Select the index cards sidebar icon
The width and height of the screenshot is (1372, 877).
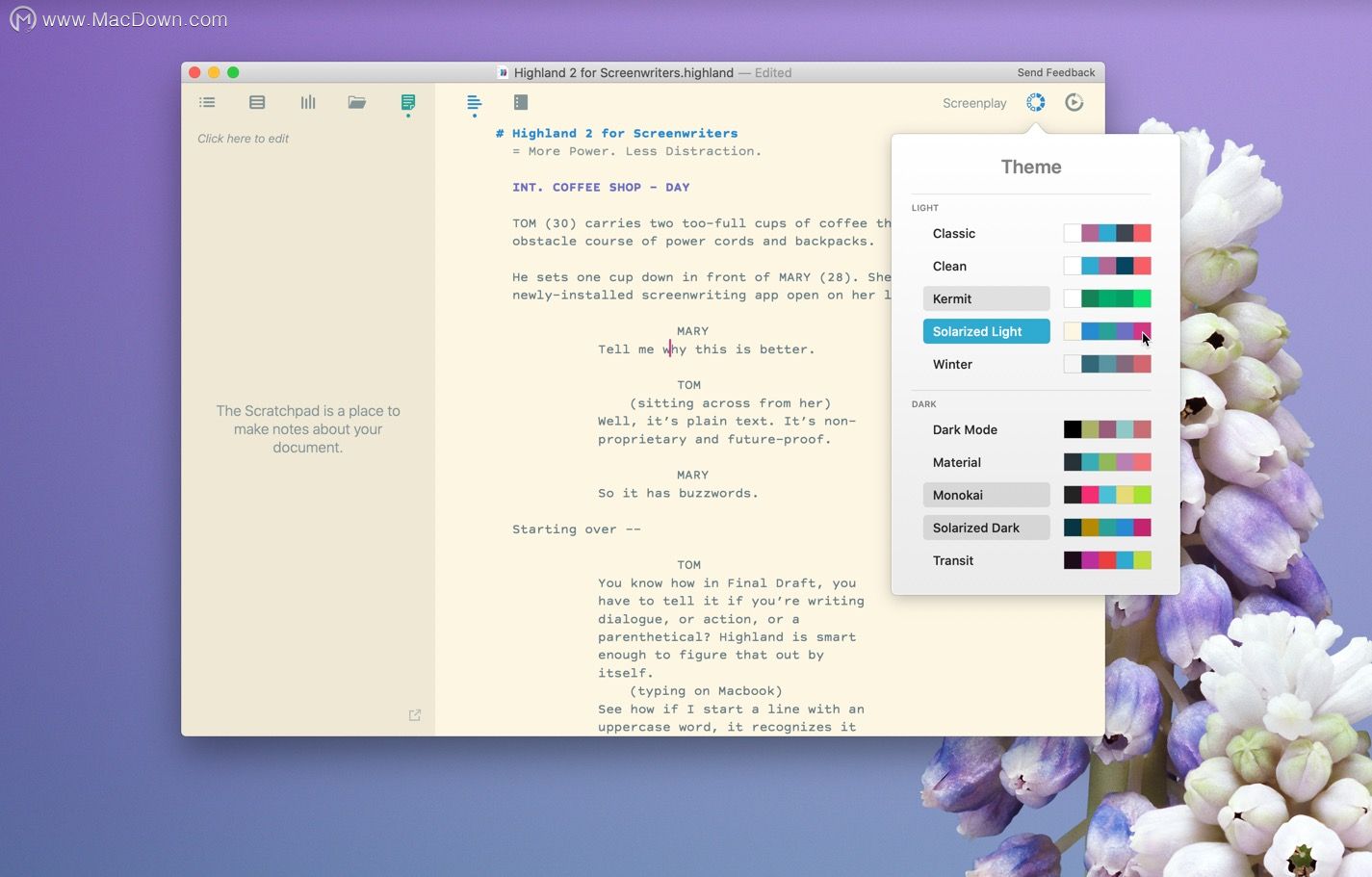257,102
